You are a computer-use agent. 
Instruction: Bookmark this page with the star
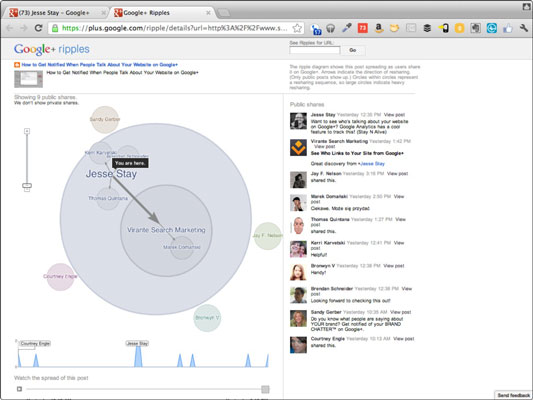tap(297, 28)
